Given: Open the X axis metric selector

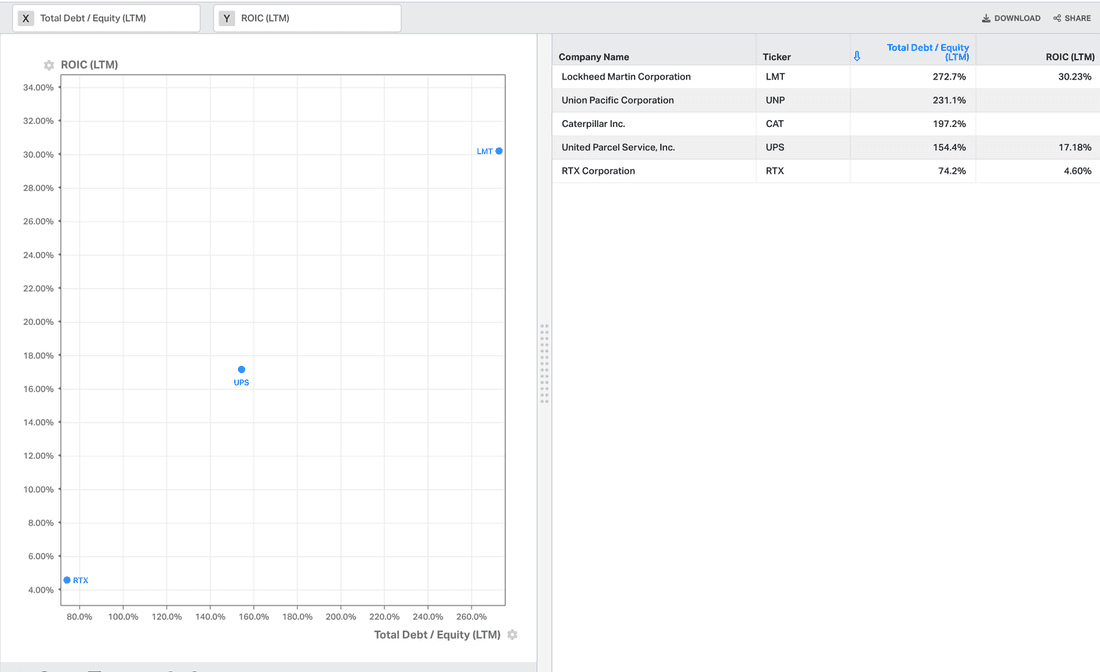Looking at the screenshot, I should [x=106, y=18].
